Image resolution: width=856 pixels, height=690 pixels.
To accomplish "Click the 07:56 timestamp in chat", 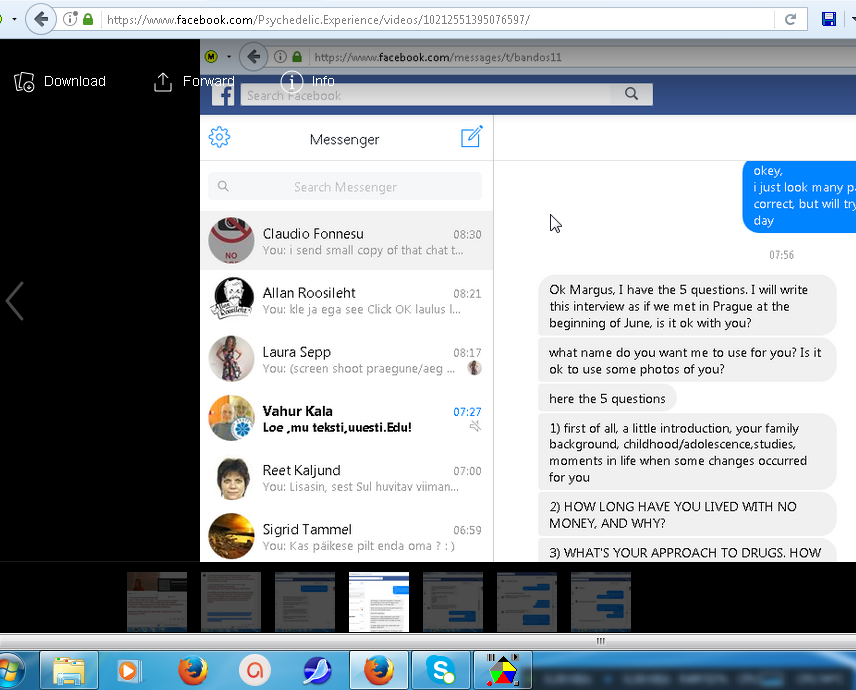I will point(781,255).
